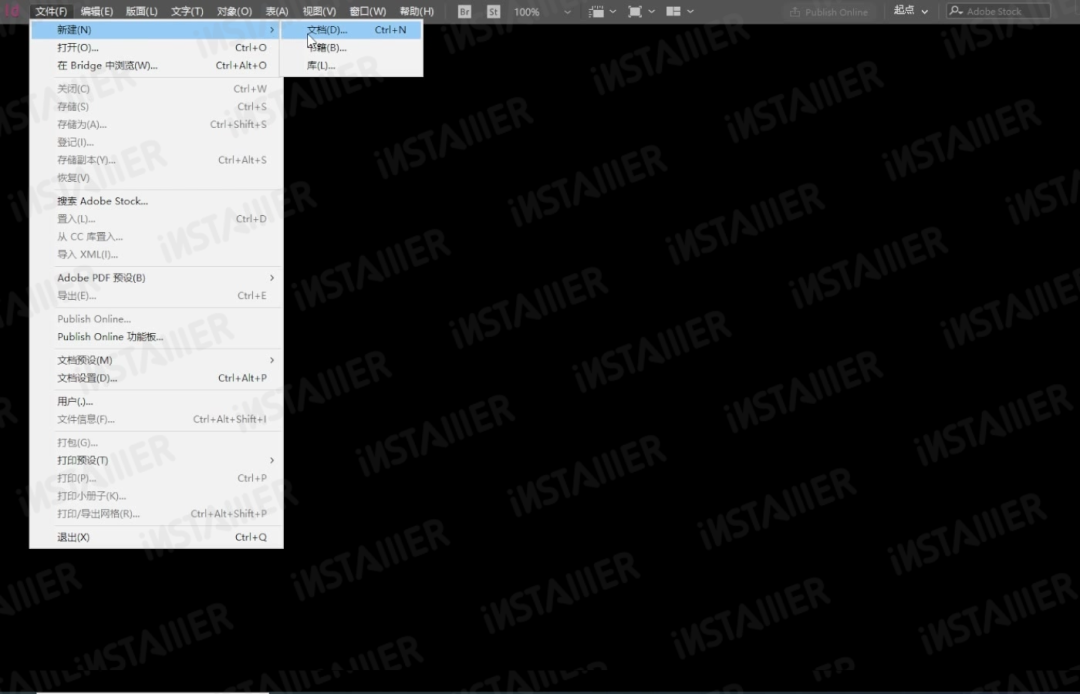Click the screen mode icon

(x=635, y=12)
